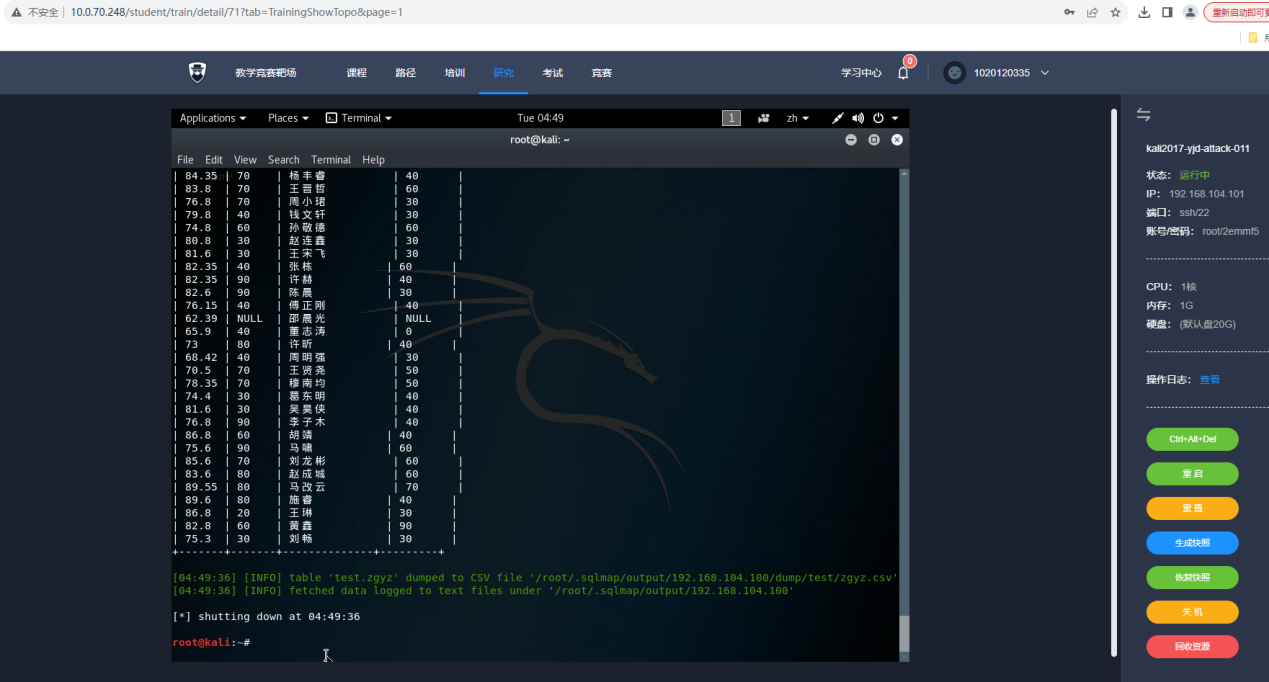Open the 学习中心 link
Image resolution: width=1269 pixels, height=682 pixels.
(861, 73)
